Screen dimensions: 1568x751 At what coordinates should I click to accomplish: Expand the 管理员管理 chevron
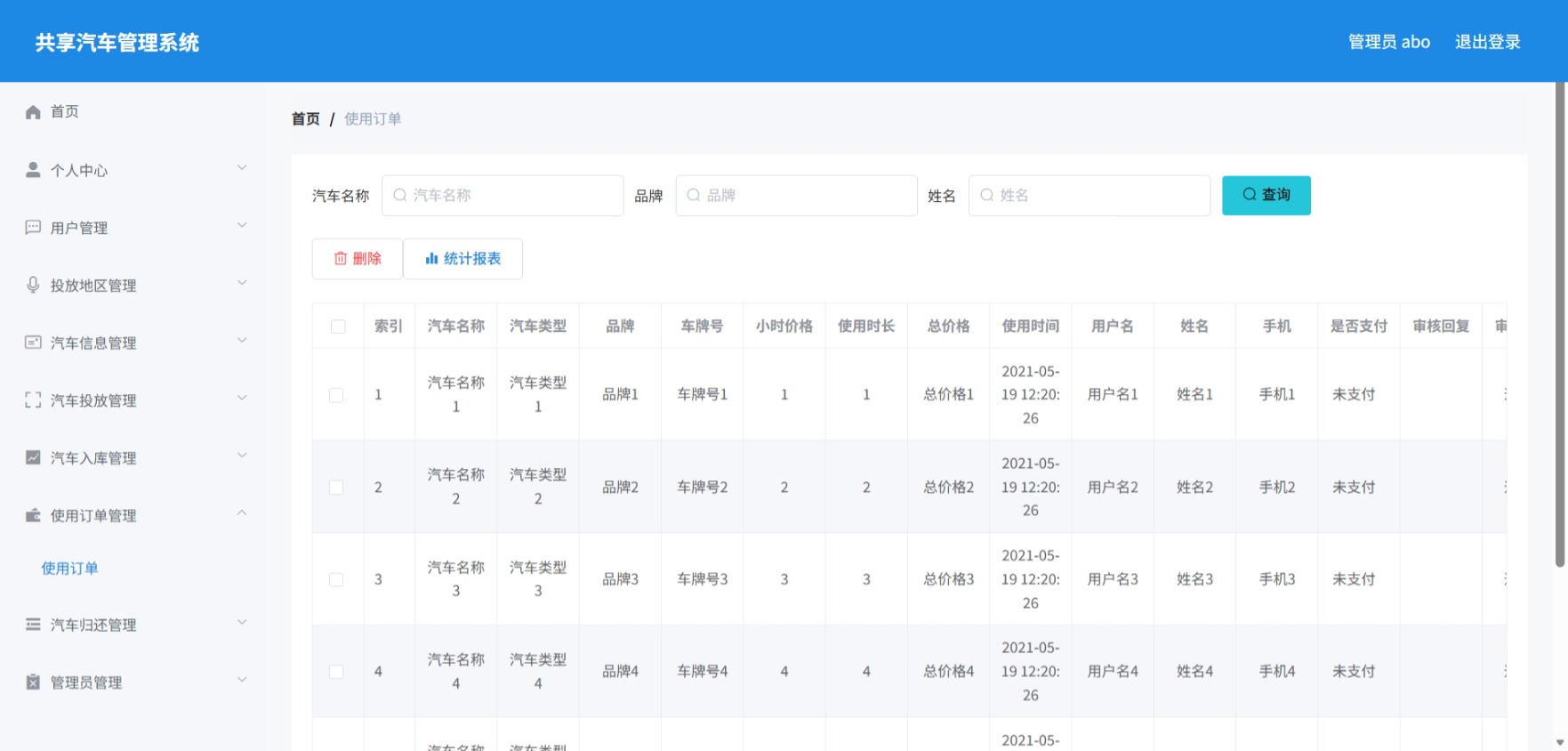click(242, 681)
